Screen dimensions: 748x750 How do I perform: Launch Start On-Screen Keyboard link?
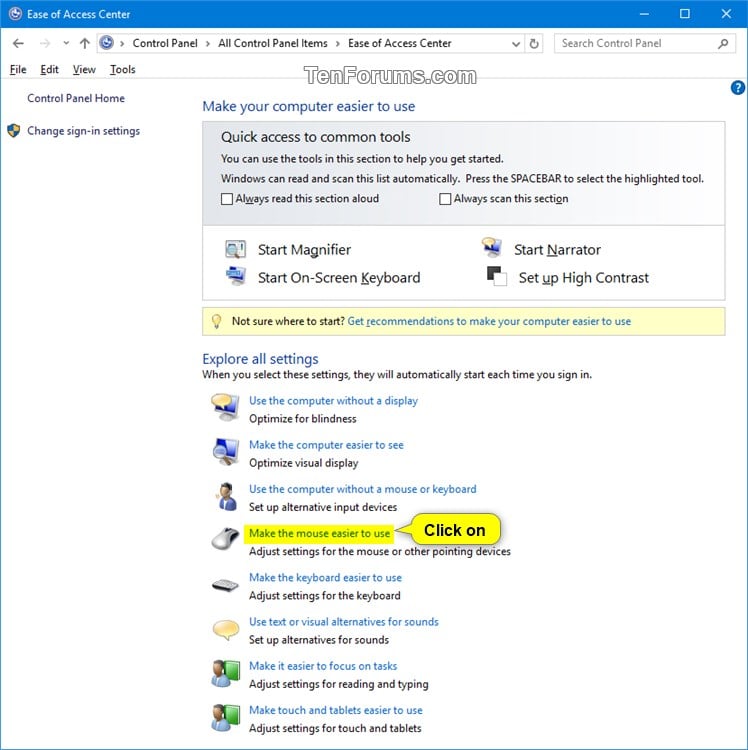[x=339, y=278]
